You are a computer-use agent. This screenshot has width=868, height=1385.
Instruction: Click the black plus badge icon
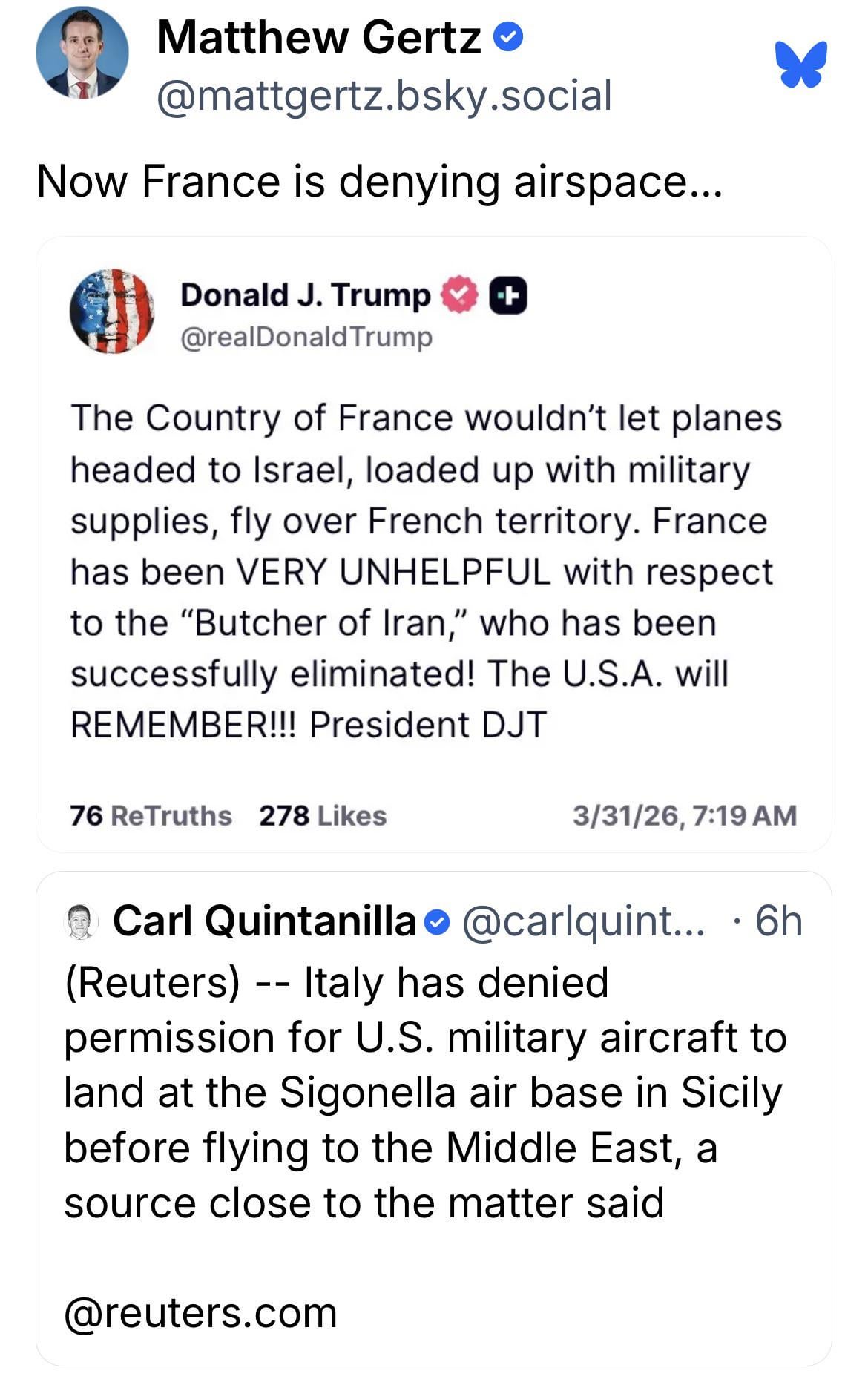(508, 296)
